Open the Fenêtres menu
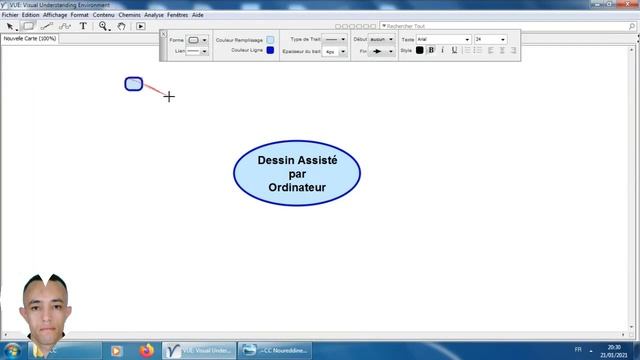 tap(178, 15)
